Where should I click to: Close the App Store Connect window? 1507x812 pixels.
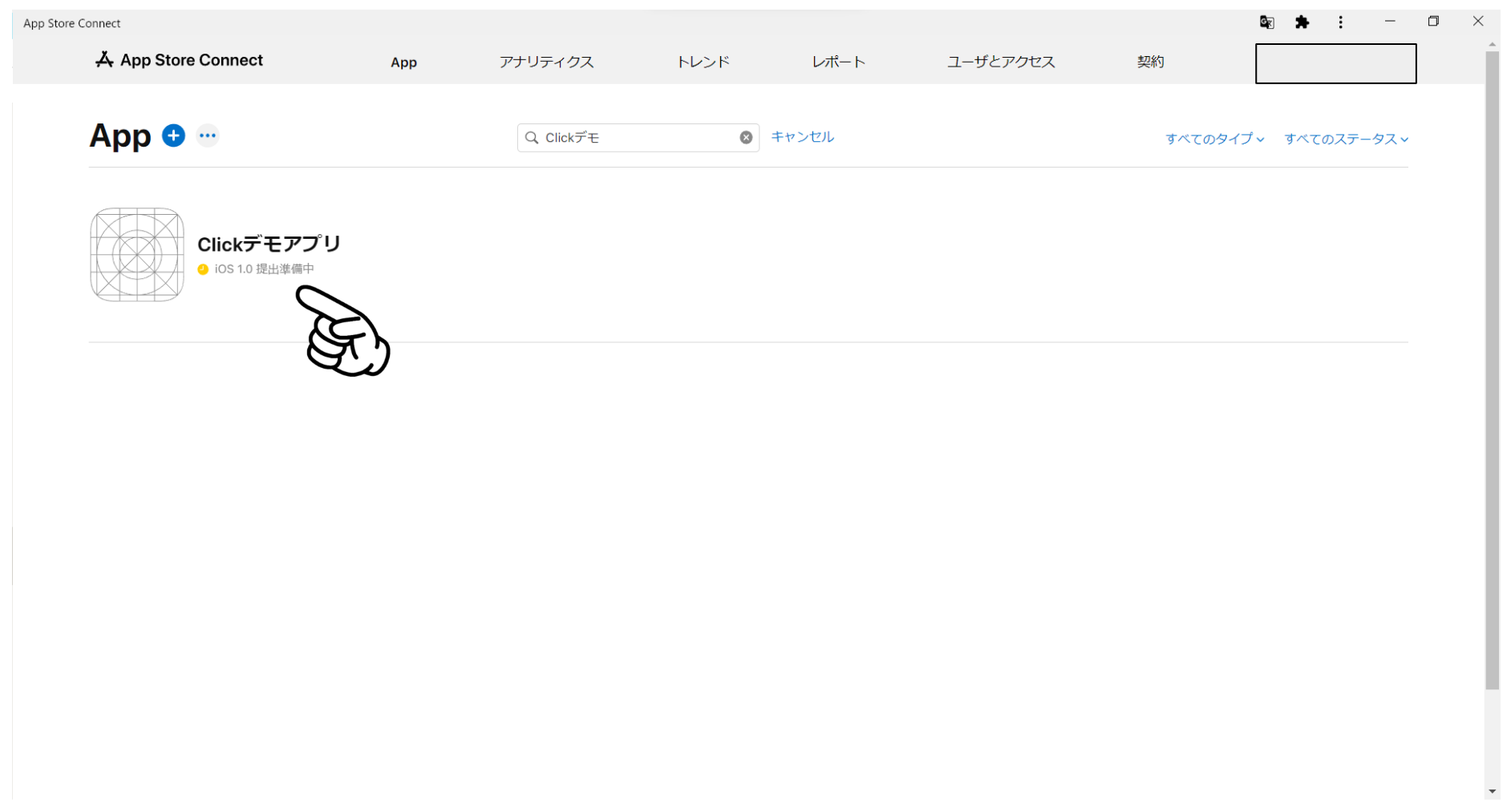[1478, 22]
